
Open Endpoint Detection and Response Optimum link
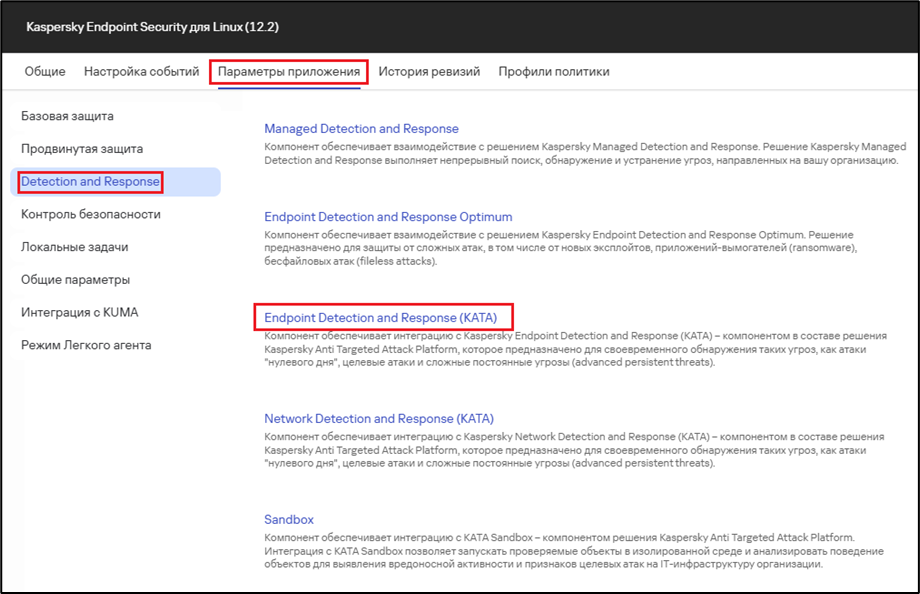click(388, 217)
